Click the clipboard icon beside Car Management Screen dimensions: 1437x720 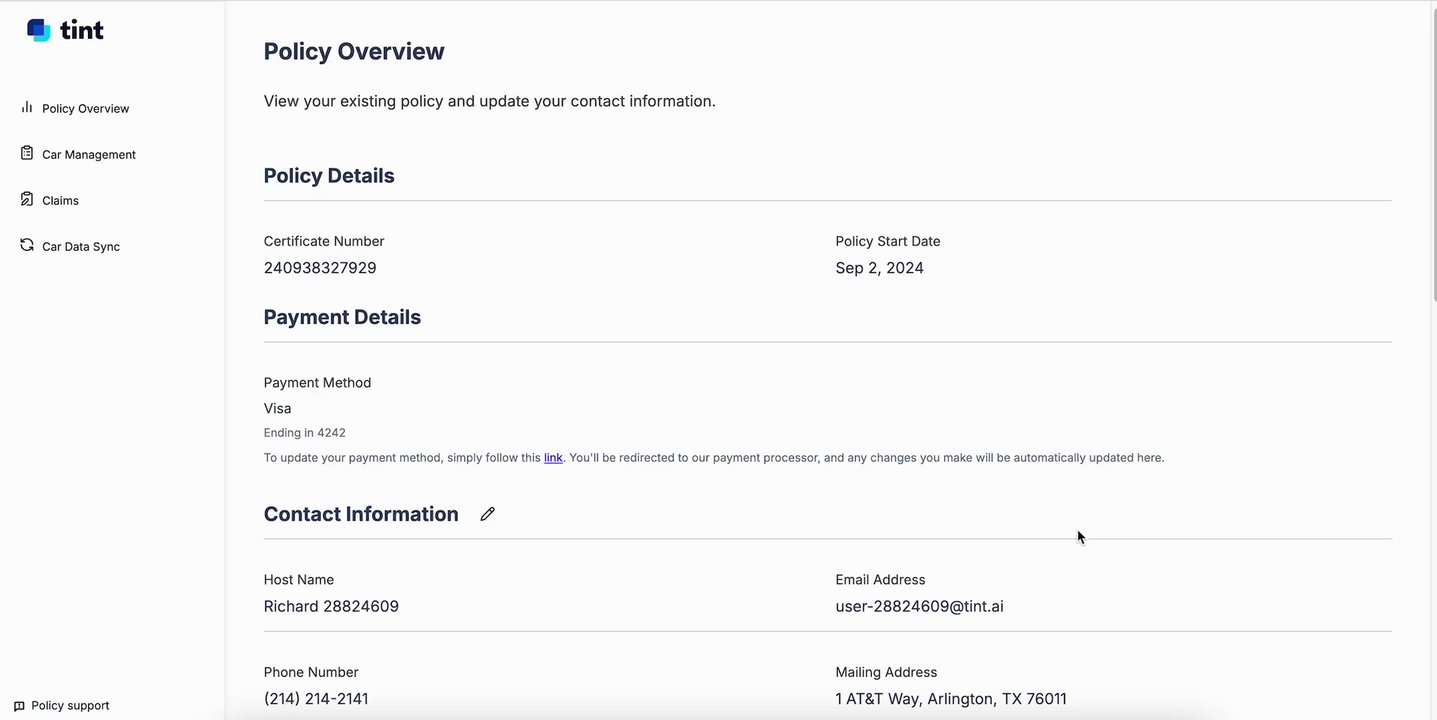coord(27,153)
